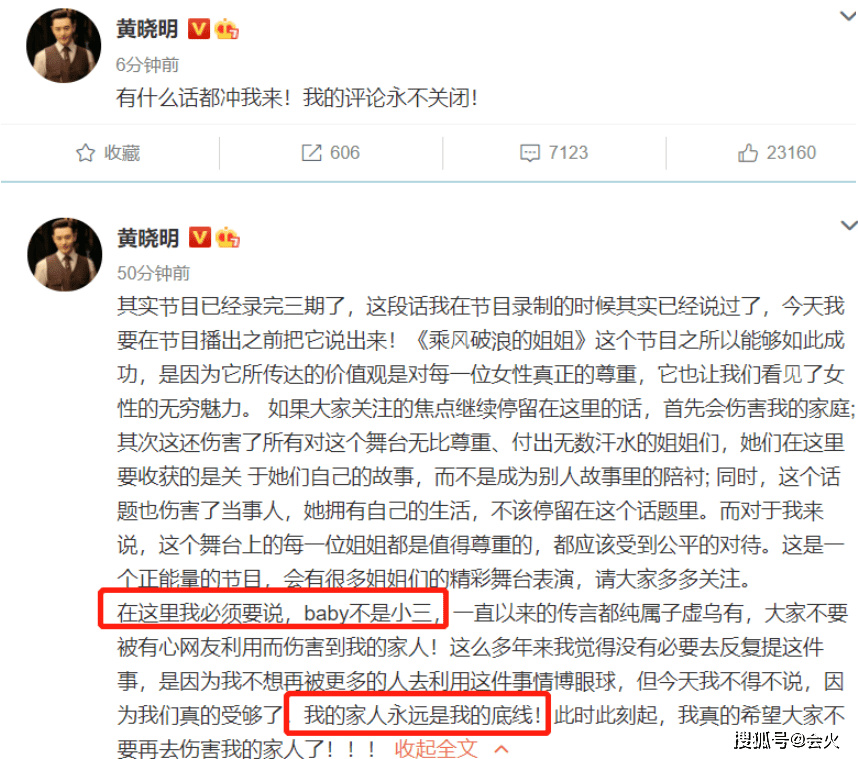Click the avatar thumbnail of the second post

[65, 254]
